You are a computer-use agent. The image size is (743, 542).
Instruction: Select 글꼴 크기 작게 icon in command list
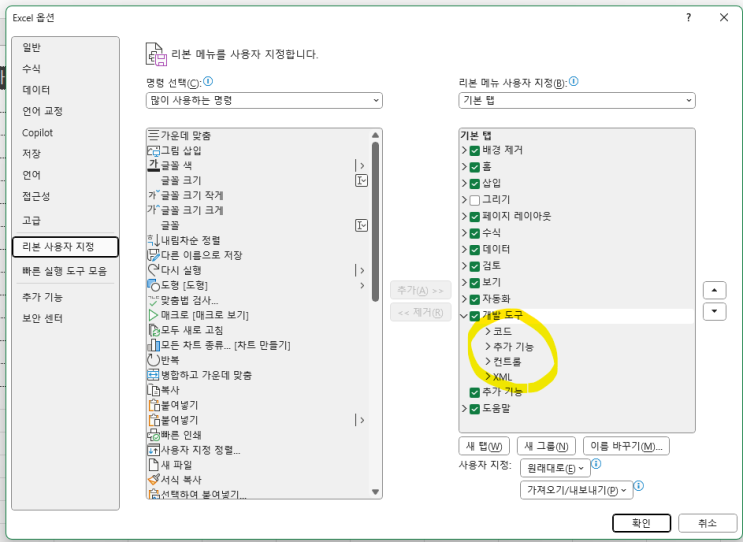point(154,195)
